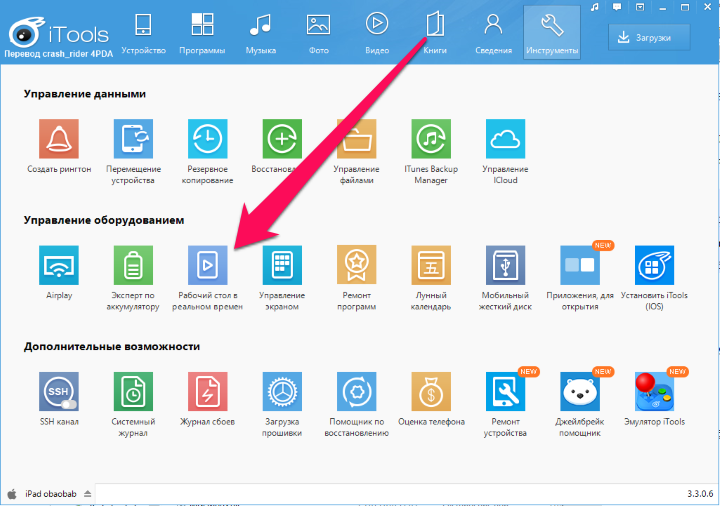Open Джейлбрейк помощник tool
720x506 pixels.
point(579,391)
